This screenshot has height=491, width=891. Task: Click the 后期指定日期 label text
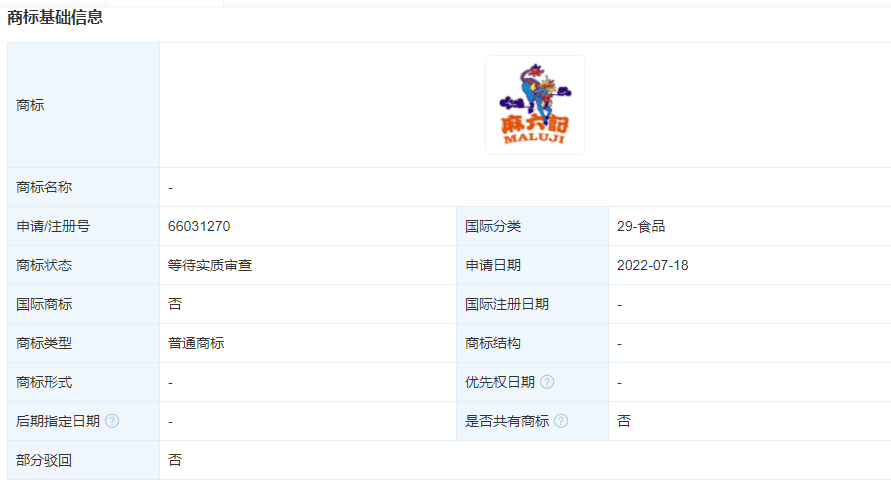pos(58,421)
